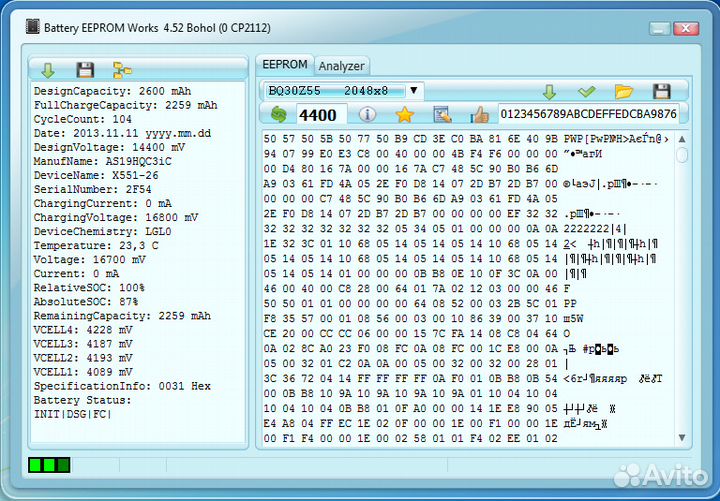Click the thumbs up icon
Screen dimensions: 720x501
point(479,115)
